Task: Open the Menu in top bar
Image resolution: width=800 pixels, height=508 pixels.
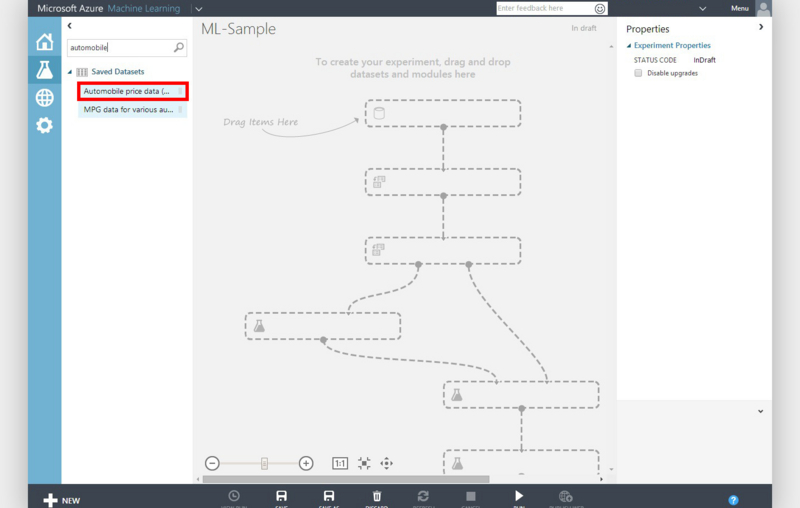Action: coord(740,8)
